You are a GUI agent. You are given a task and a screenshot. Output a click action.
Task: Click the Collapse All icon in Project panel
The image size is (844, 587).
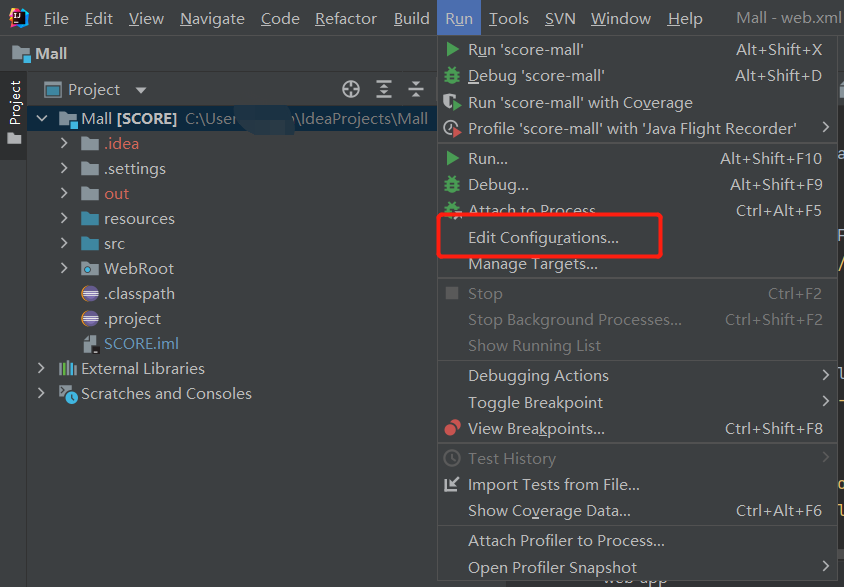point(416,90)
